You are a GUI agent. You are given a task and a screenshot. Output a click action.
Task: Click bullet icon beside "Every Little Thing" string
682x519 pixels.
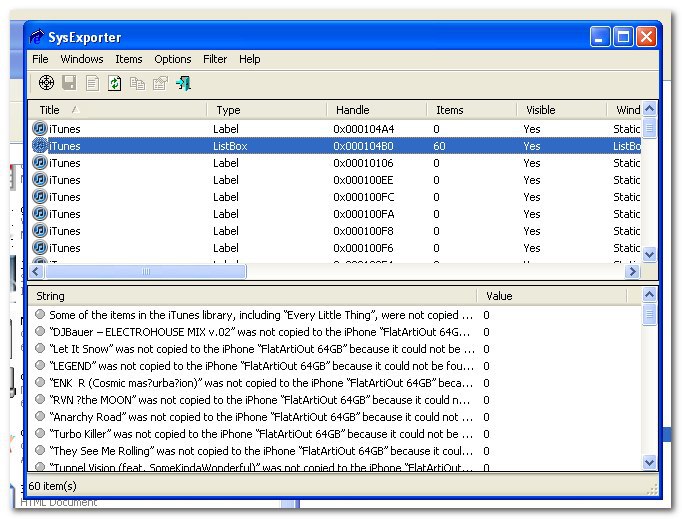pos(40,314)
